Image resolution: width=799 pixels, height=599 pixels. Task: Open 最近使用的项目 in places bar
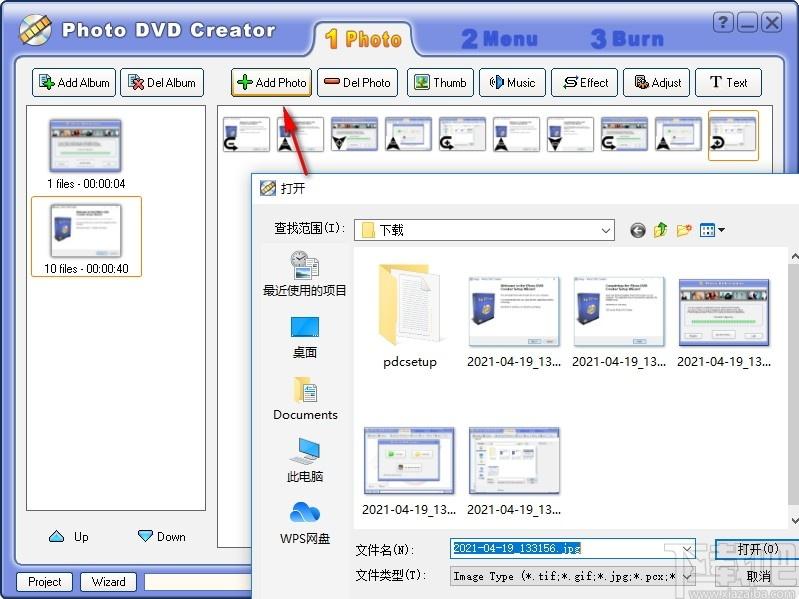pos(305,274)
